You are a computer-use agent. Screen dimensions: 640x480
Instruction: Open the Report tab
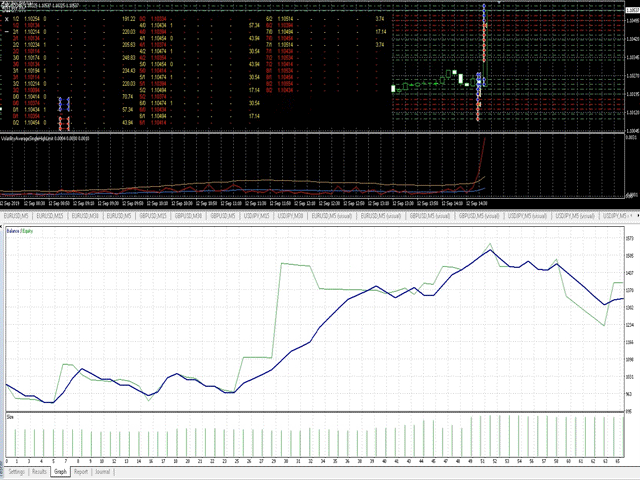click(x=81, y=470)
